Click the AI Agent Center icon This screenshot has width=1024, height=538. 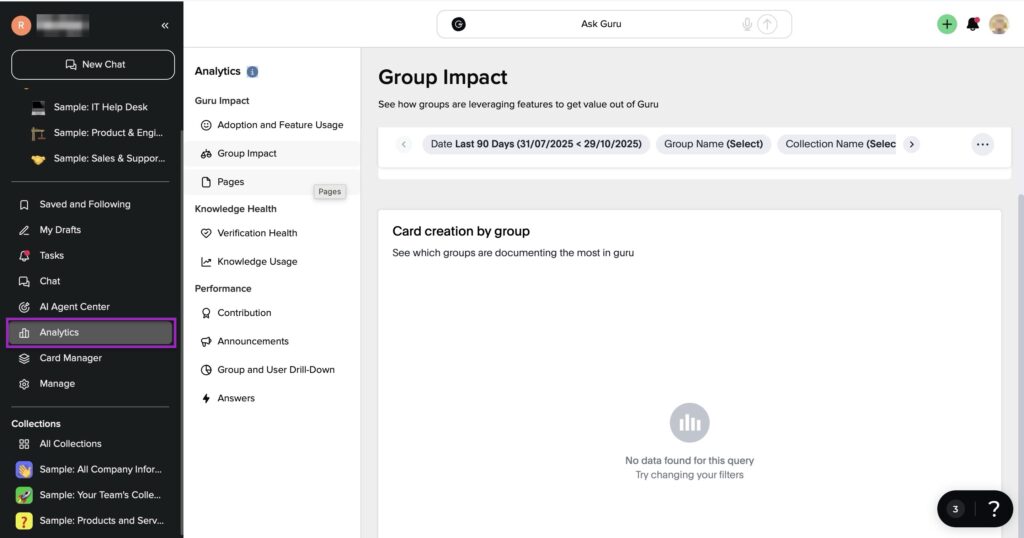[24, 307]
